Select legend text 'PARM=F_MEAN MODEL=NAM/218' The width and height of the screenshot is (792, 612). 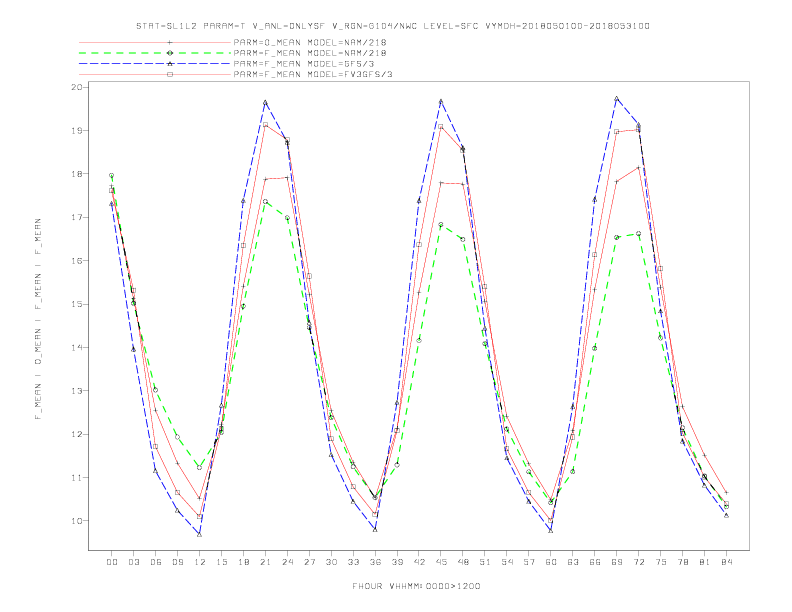point(310,53)
